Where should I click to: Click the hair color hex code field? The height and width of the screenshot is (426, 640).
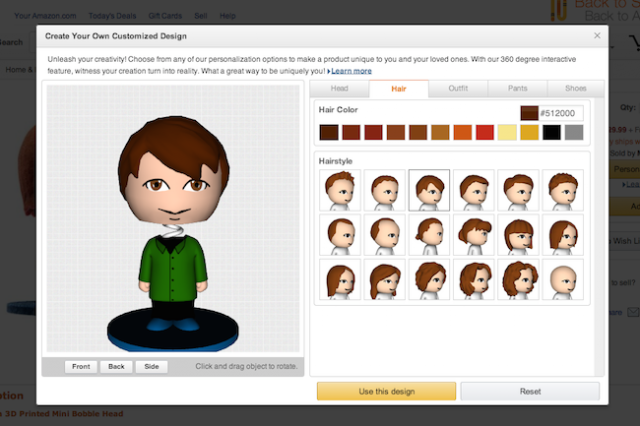[561, 113]
